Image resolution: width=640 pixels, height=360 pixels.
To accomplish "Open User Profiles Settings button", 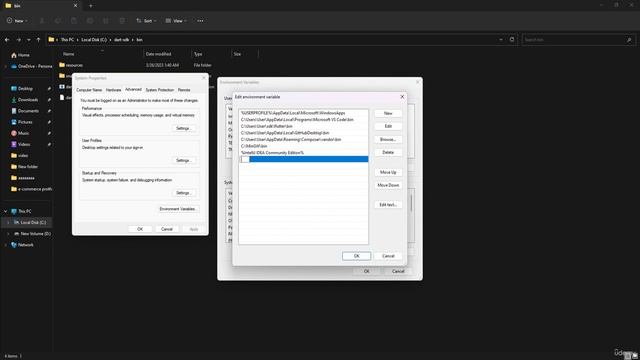I will [183, 160].
